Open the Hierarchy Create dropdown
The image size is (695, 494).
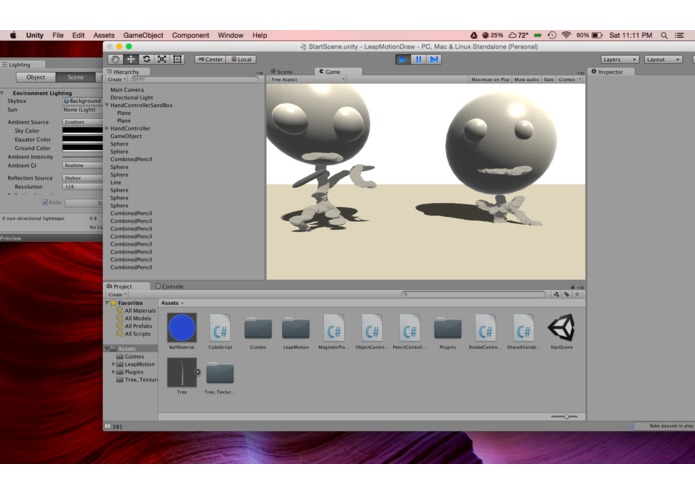click(x=117, y=79)
